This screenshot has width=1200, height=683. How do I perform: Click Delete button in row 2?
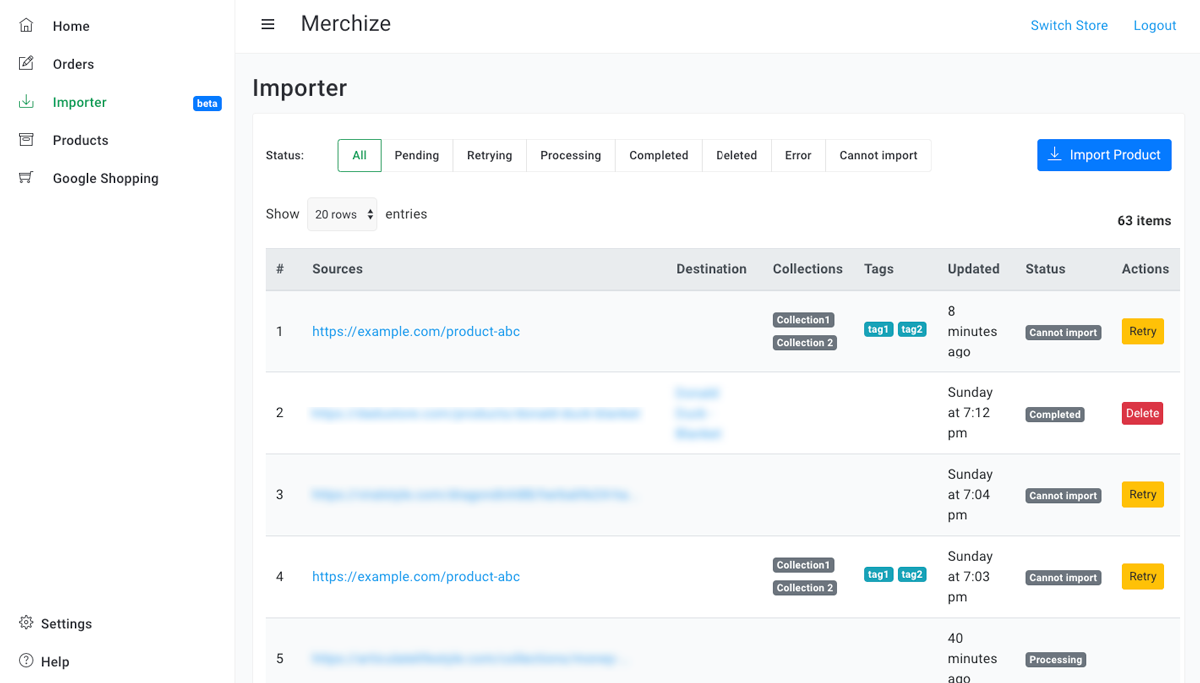tap(1143, 413)
